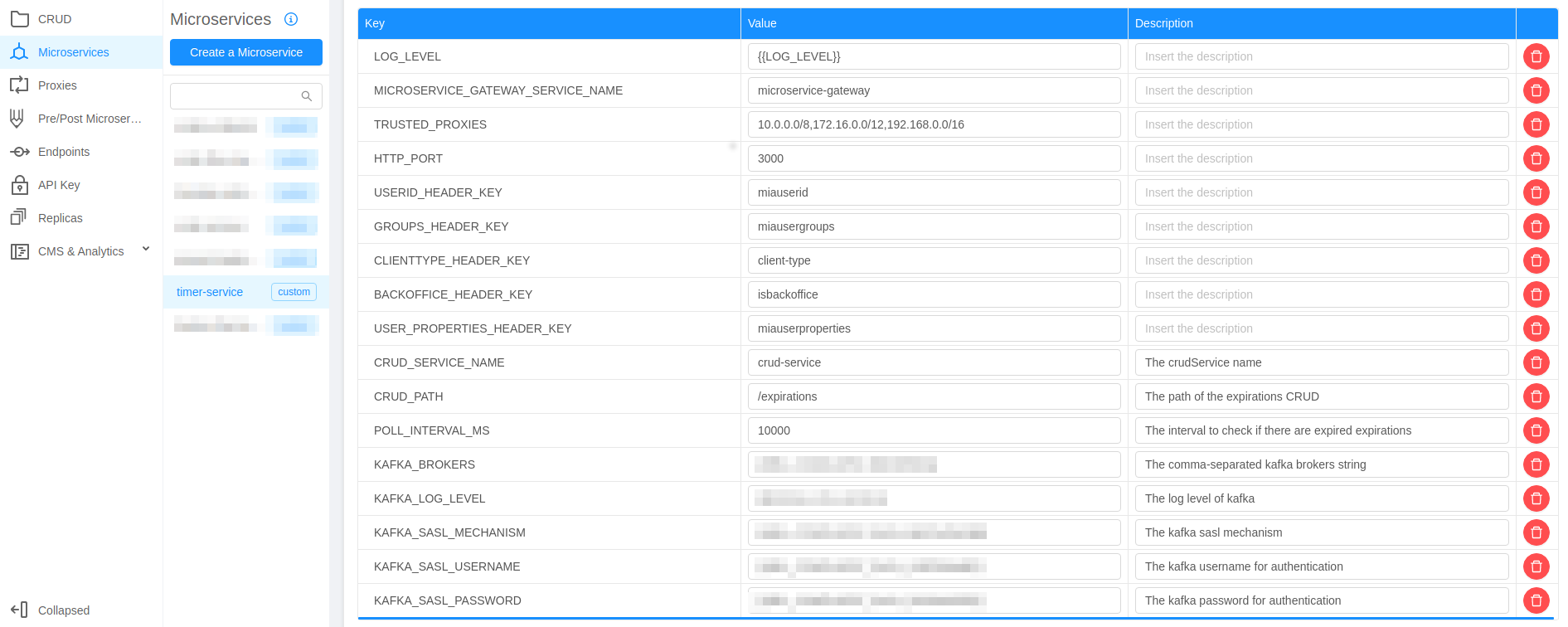The image size is (1568, 627).
Task: Delete the KAFKA_SASL_USERNAME variable
Action: click(x=1536, y=566)
